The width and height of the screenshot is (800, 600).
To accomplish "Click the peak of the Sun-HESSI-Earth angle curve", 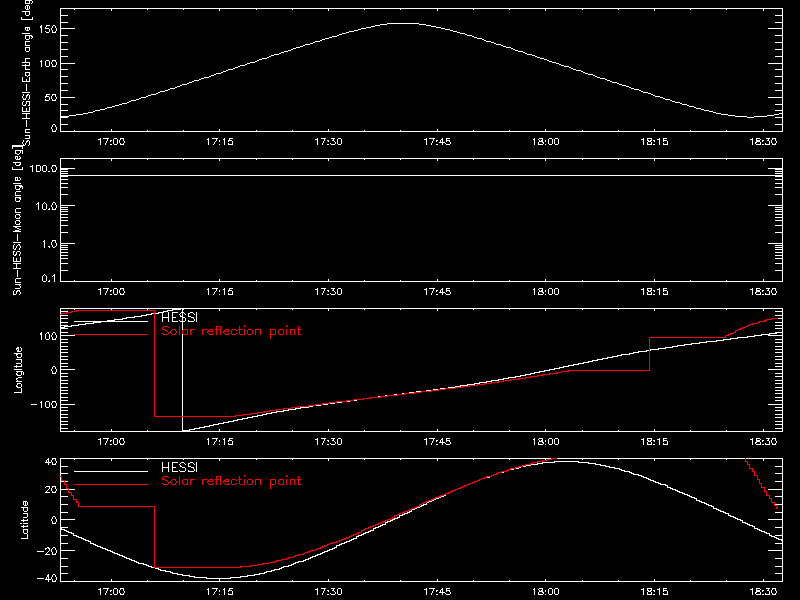I will point(404,23).
